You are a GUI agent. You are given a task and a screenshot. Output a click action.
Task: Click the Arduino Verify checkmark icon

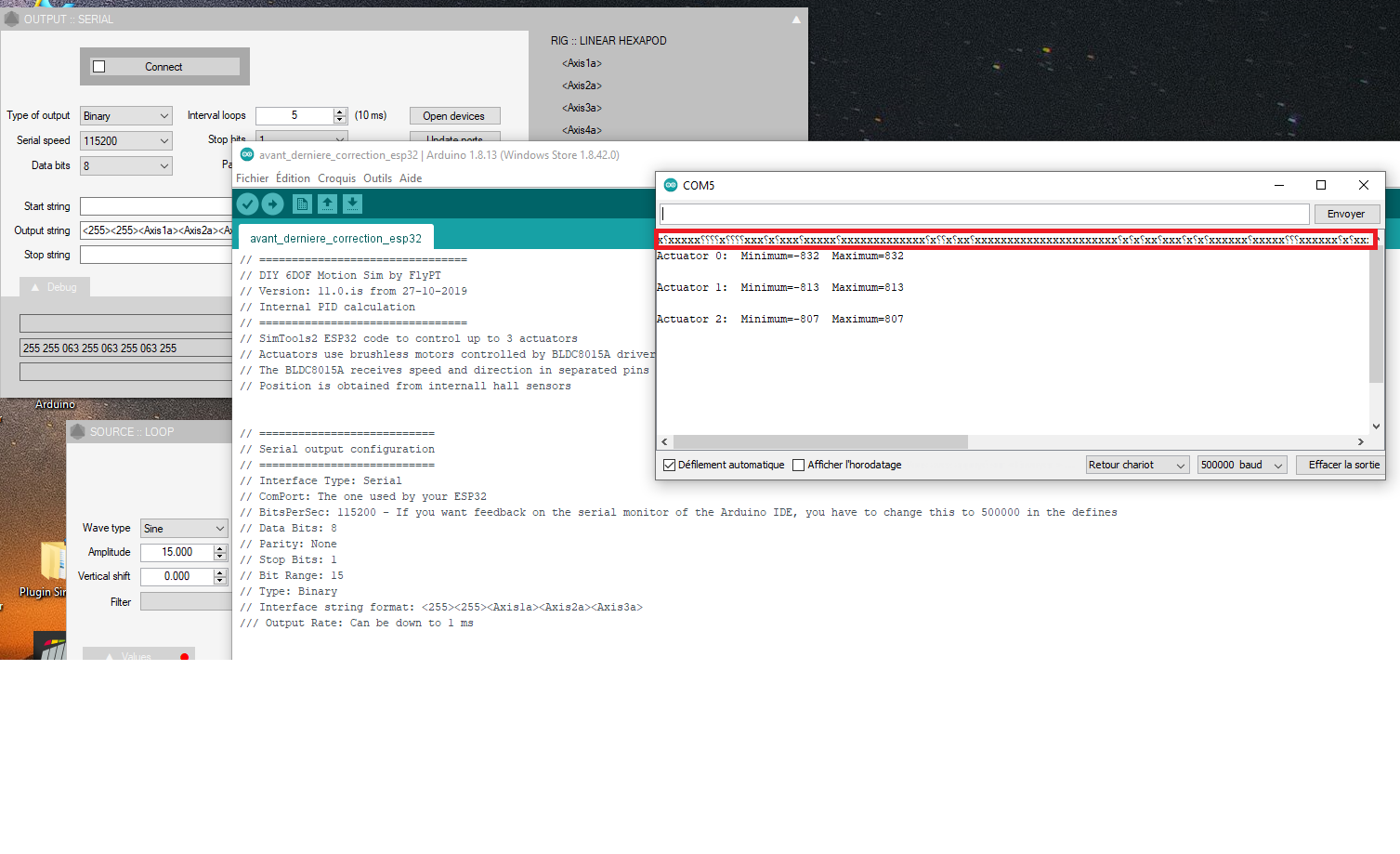coord(247,204)
